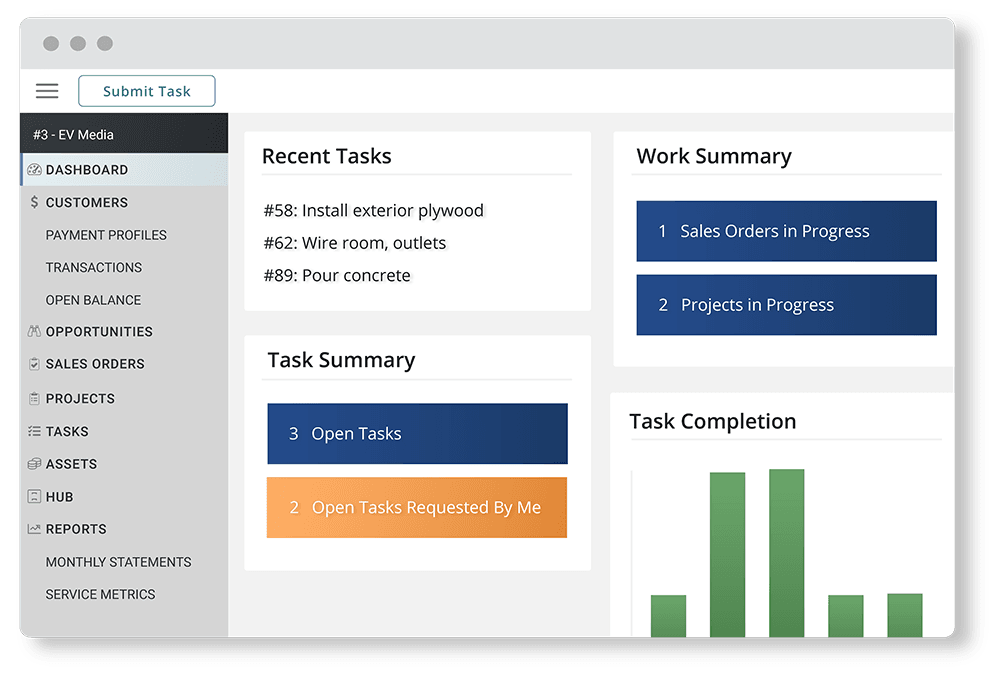Click the Customers dollar sign icon
The height and width of the screenshot is (681, 1000).
point(33,202)
